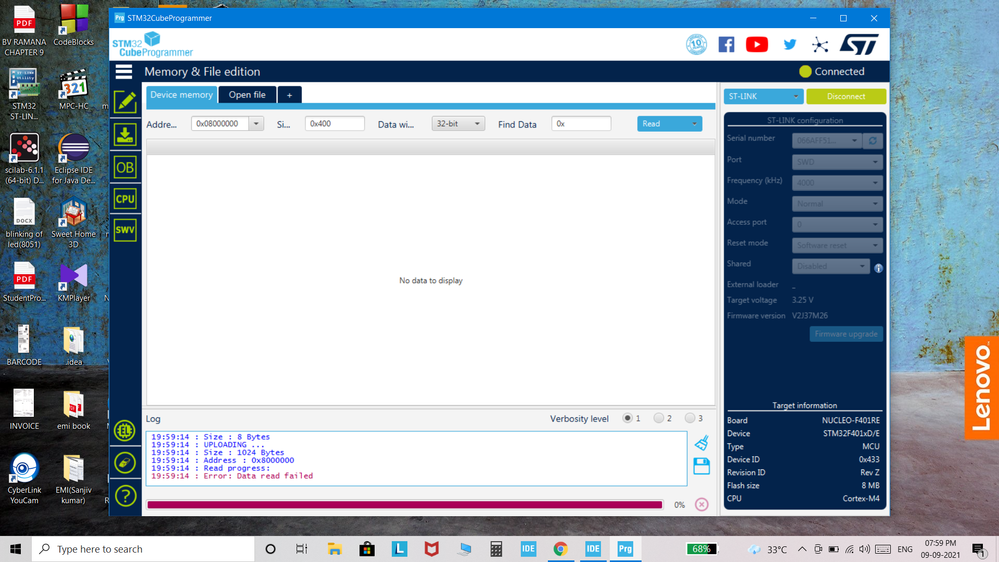999x562 pixels.
Task: Open the External Loaders (EL) icon
Action: (125, 431)
